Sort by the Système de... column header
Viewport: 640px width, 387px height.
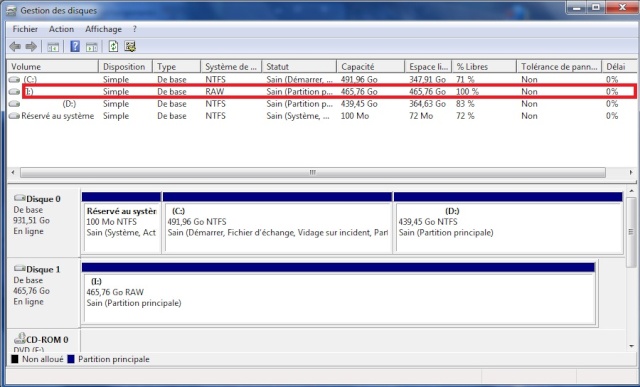[231, 67]
